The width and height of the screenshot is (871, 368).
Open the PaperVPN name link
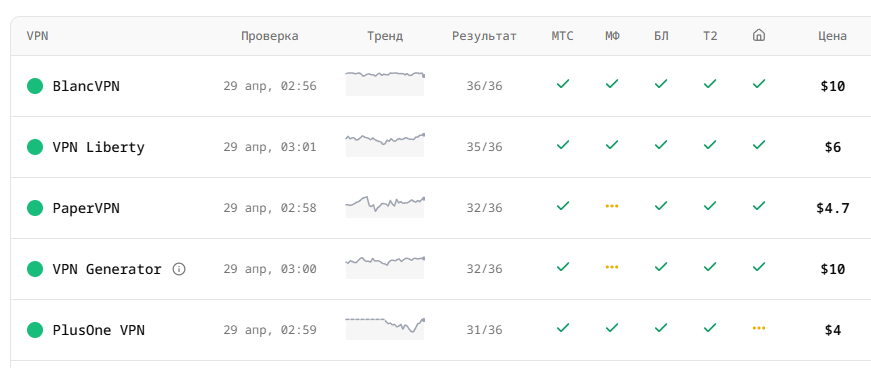click(x=86, y=208)
